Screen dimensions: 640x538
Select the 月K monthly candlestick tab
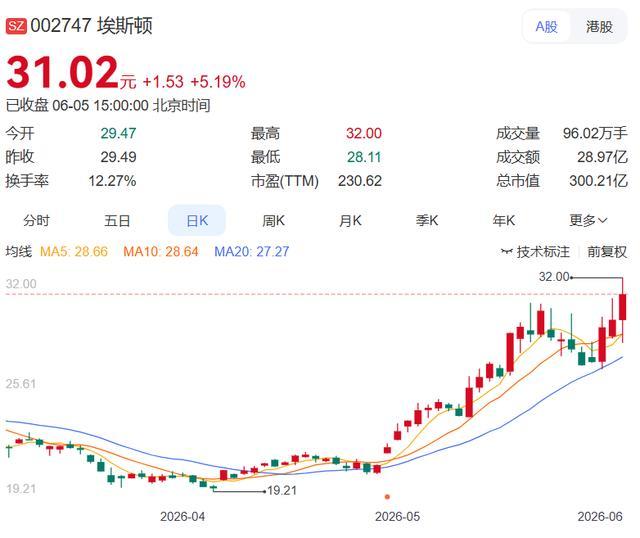pos(350,220)
